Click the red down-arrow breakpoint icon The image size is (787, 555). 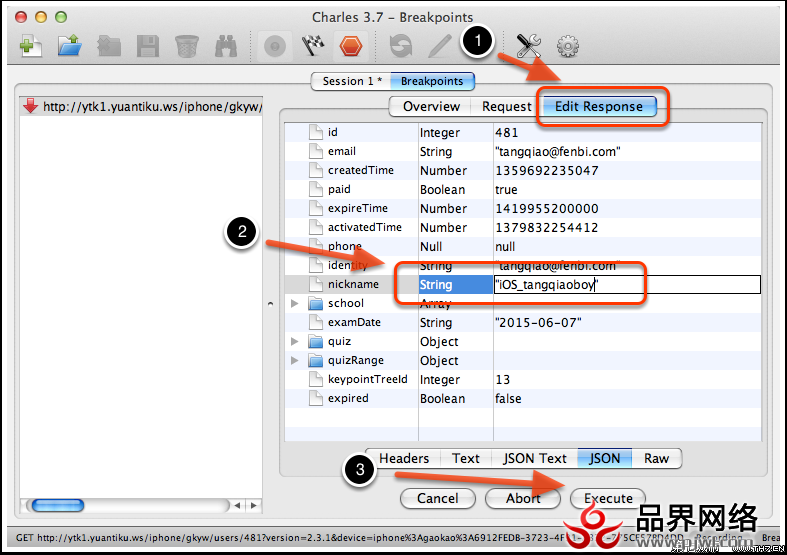(31, 106)
